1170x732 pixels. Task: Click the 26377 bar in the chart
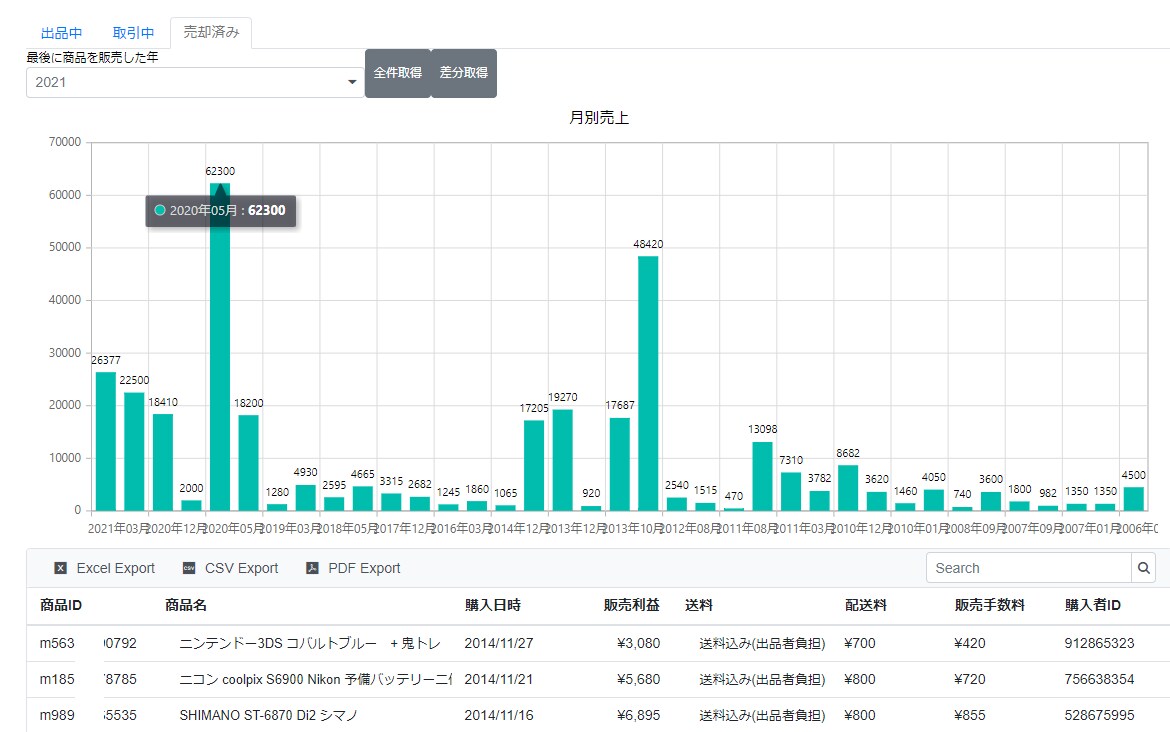[x=106, y=441]
